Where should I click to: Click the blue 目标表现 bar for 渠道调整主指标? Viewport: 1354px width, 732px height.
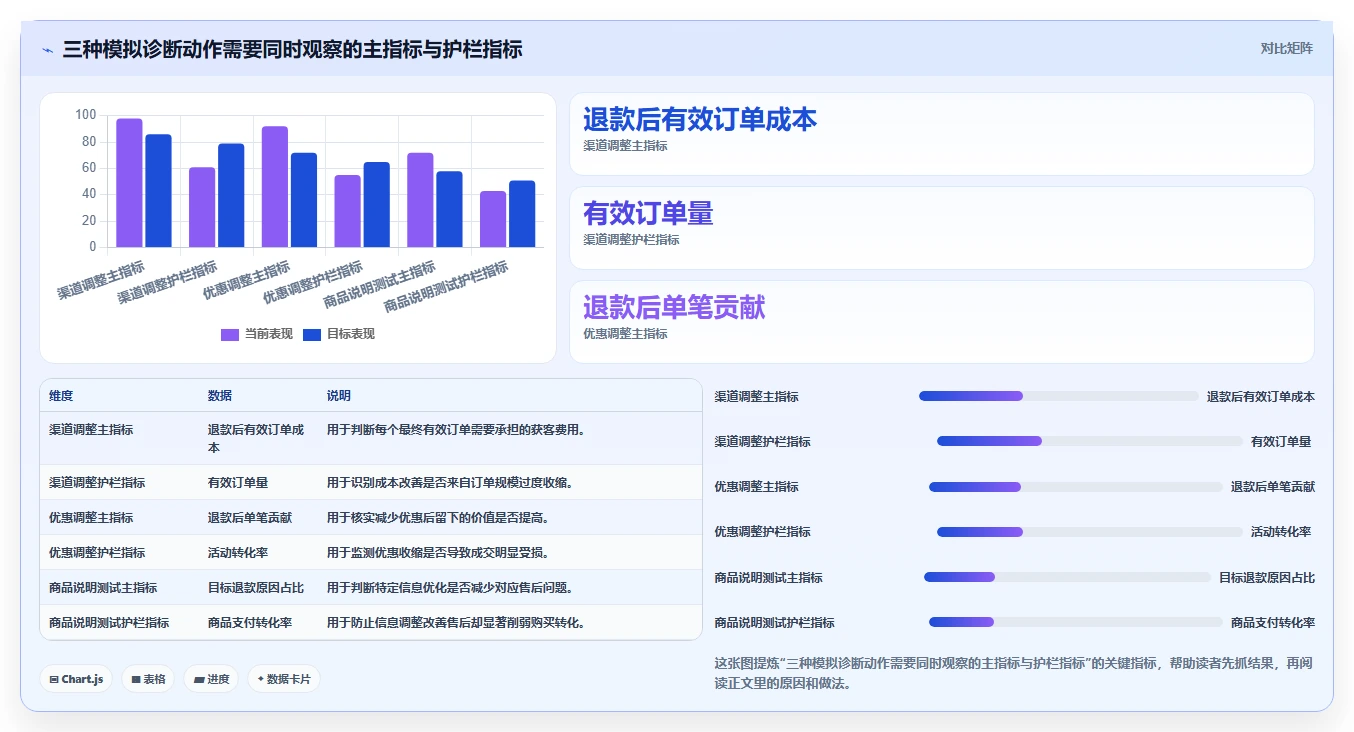tap(158, 191)
